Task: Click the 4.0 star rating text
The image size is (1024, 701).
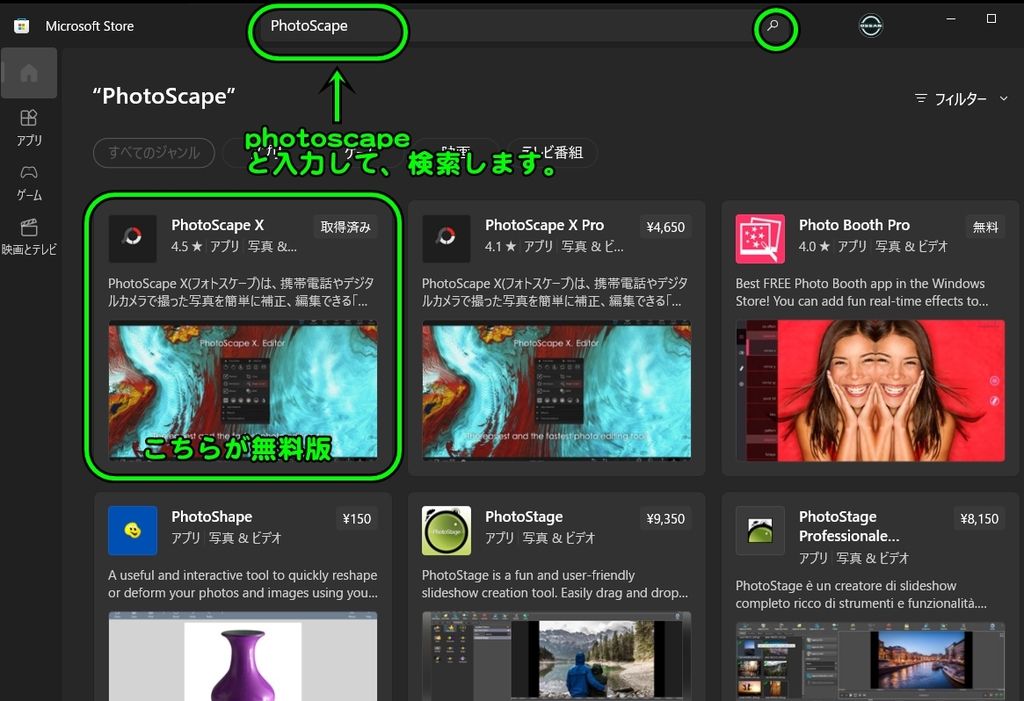Action: point(814,246)
